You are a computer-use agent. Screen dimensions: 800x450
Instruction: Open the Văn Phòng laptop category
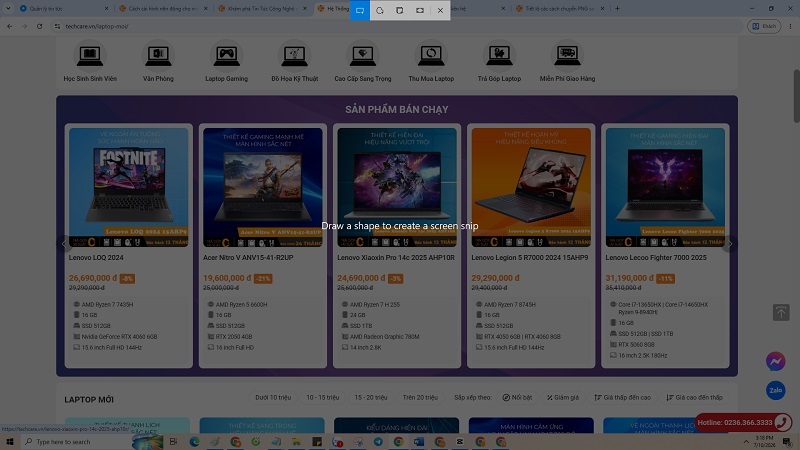[x=158, y=62]
